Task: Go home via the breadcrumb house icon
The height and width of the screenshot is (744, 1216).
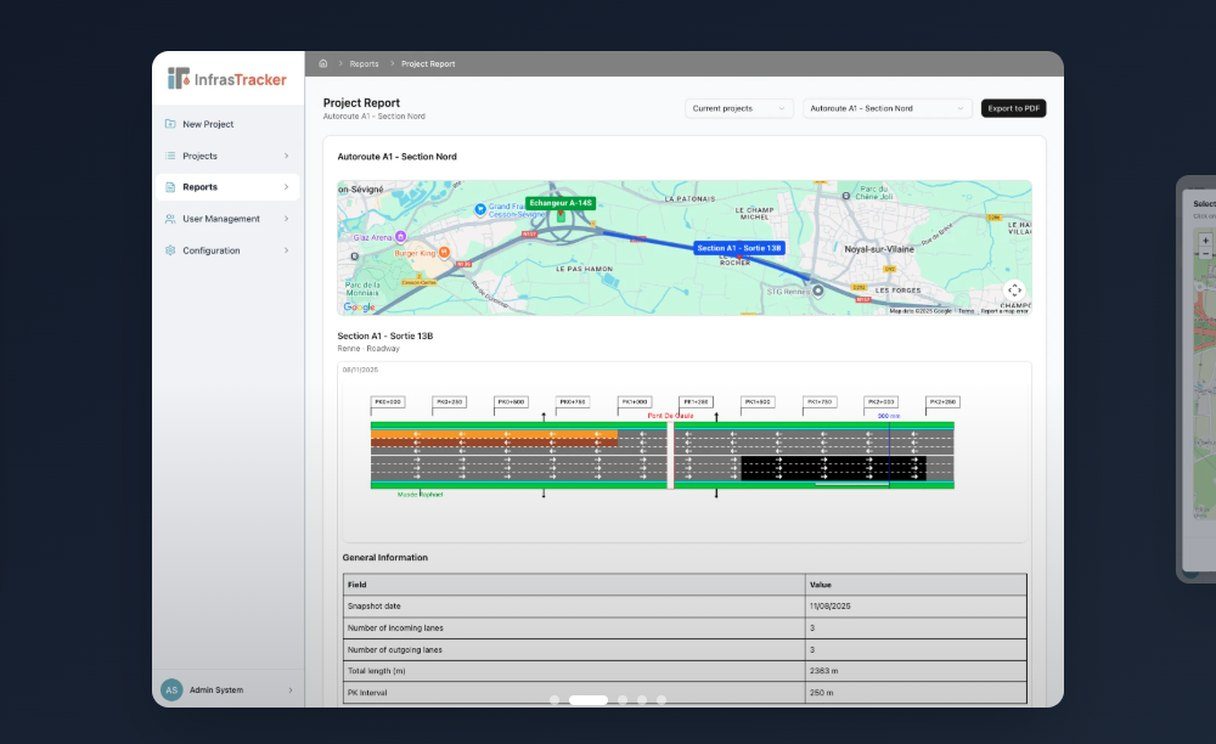Action: (323, 64)
